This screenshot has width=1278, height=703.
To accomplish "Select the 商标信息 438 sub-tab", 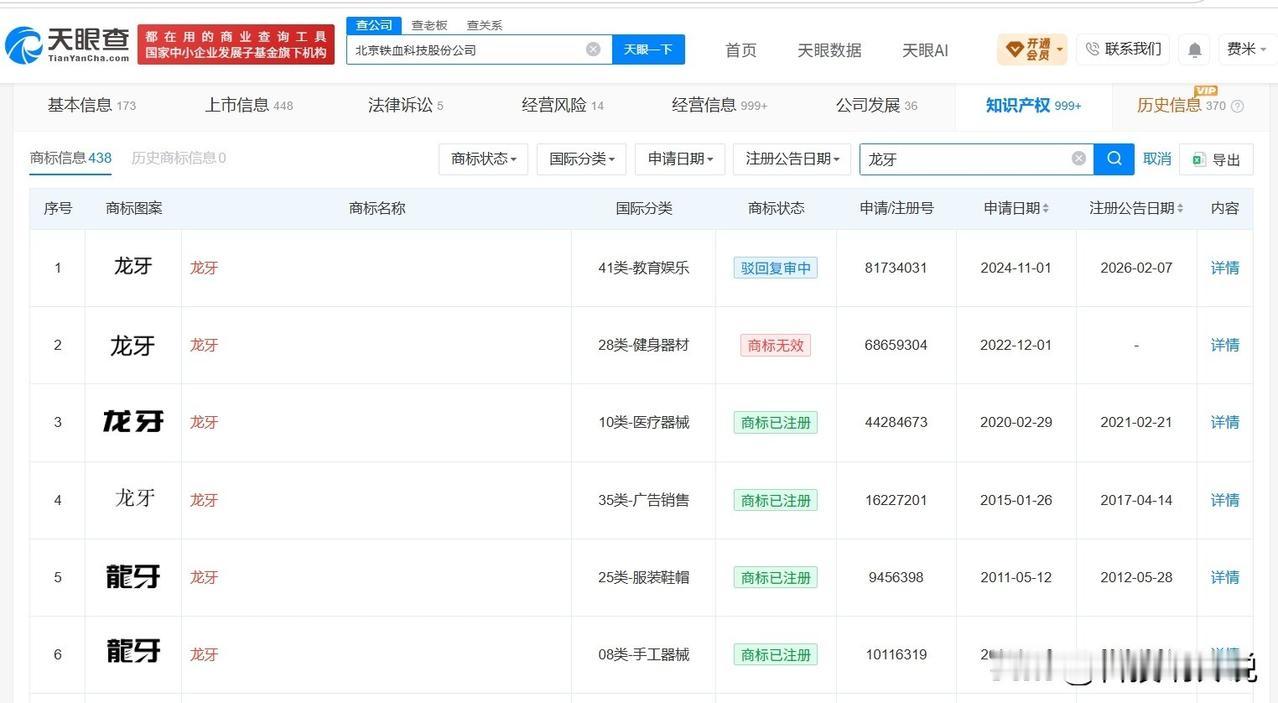I will tap(70, 158).
